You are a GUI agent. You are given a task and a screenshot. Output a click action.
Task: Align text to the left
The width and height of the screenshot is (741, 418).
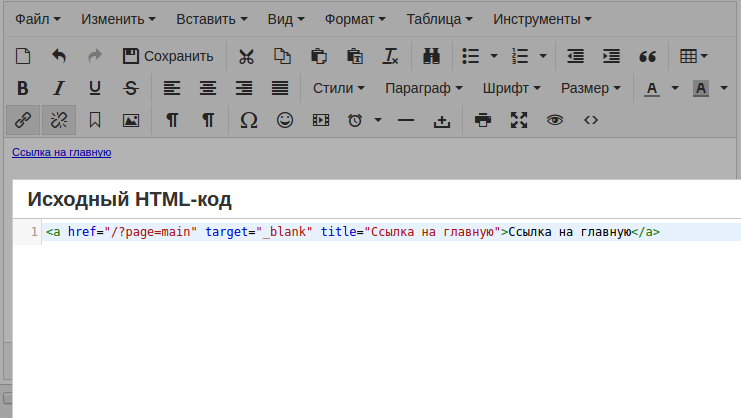[x=172, y=88]
